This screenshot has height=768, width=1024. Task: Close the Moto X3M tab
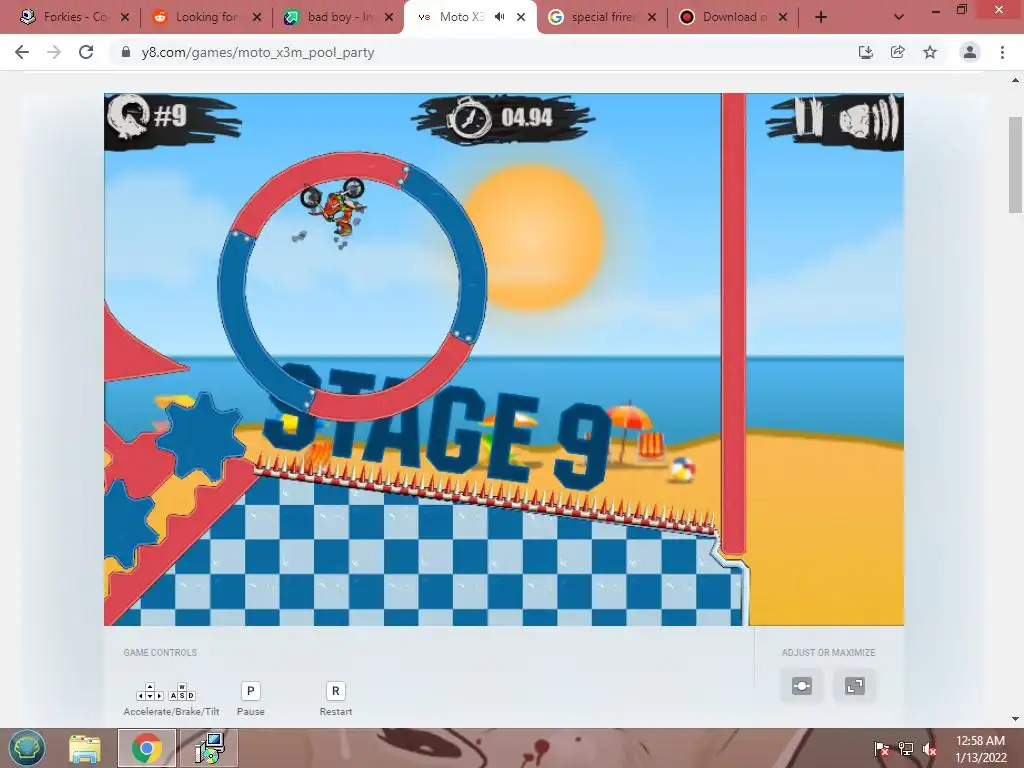[x=520, y=17]
